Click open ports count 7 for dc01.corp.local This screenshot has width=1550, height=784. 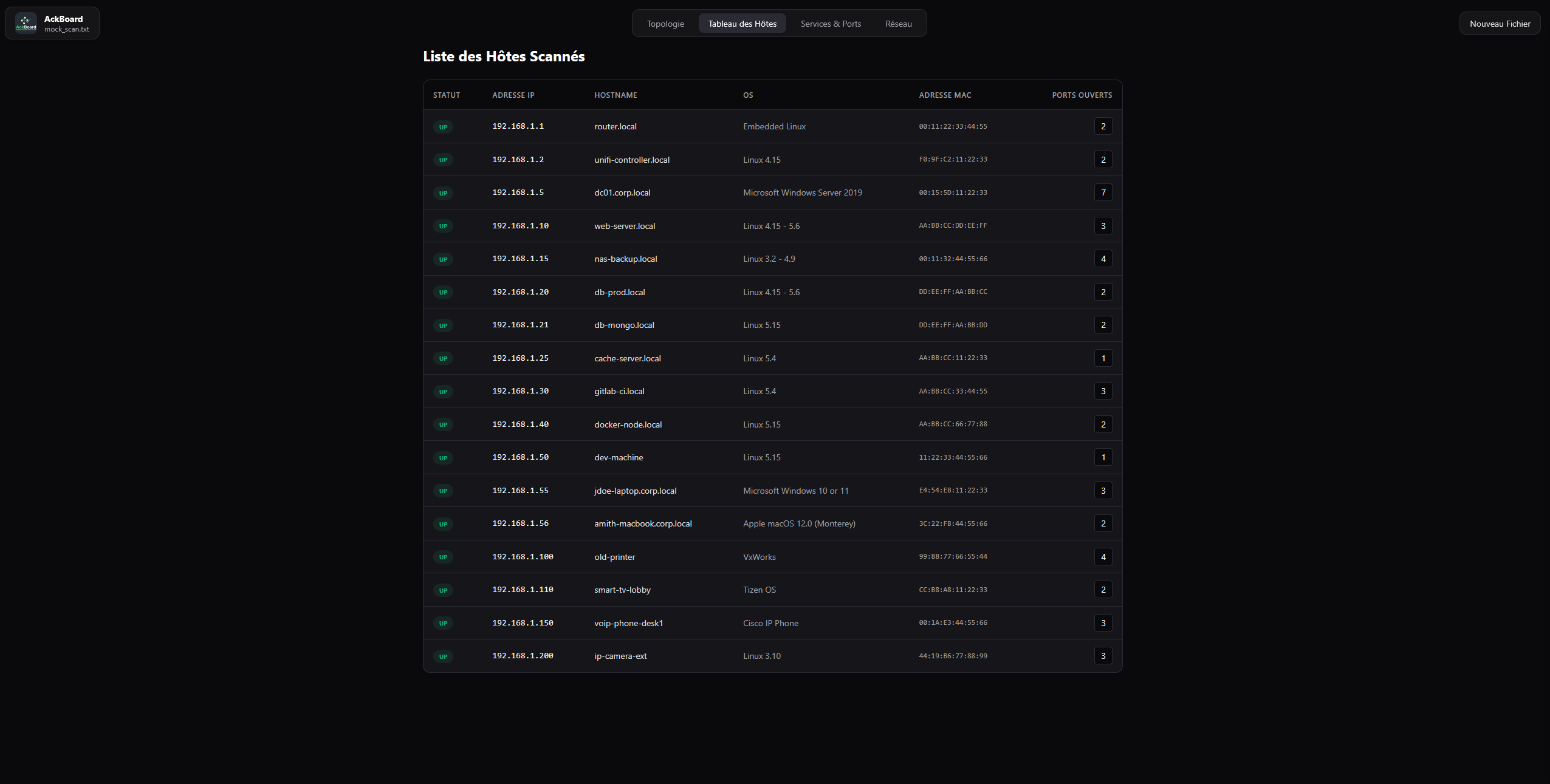(x=1103, y=193)
